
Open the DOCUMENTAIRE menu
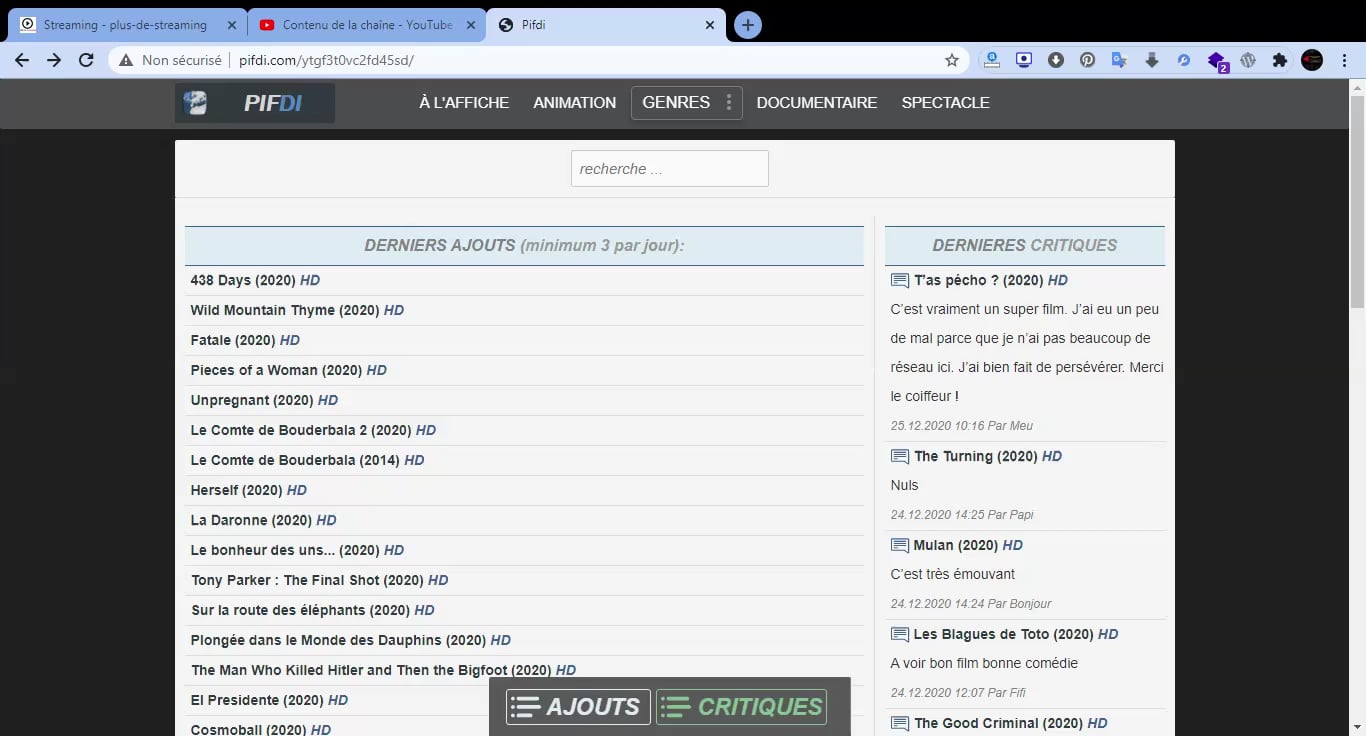click(x=817, y=102)
